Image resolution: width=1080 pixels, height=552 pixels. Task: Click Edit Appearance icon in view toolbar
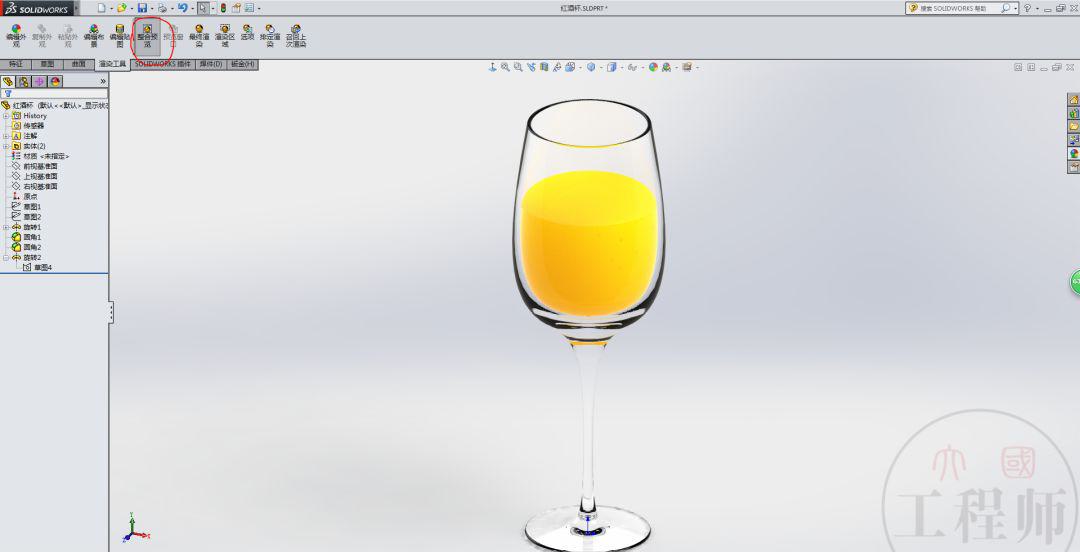pos(654,67)
